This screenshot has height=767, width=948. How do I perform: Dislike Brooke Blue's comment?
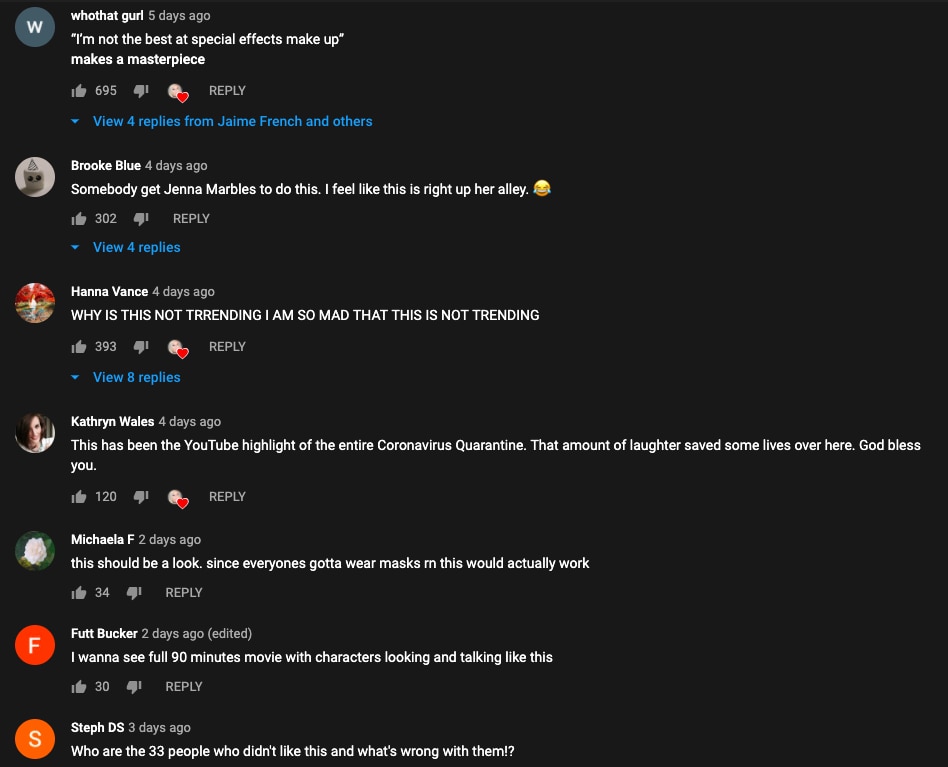(x=141, y=219)
